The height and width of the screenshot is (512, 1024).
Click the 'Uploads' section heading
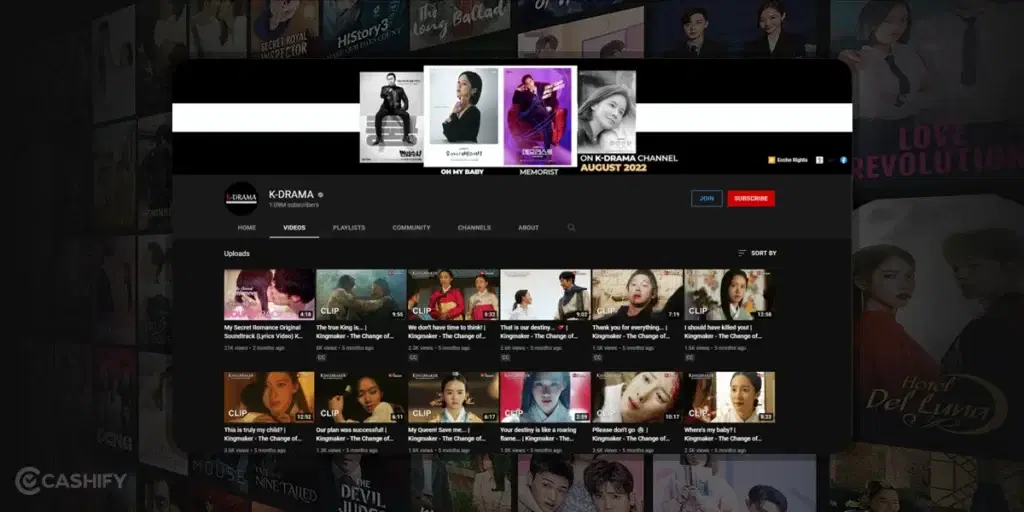pyautogui.click(x=237, y=253)
